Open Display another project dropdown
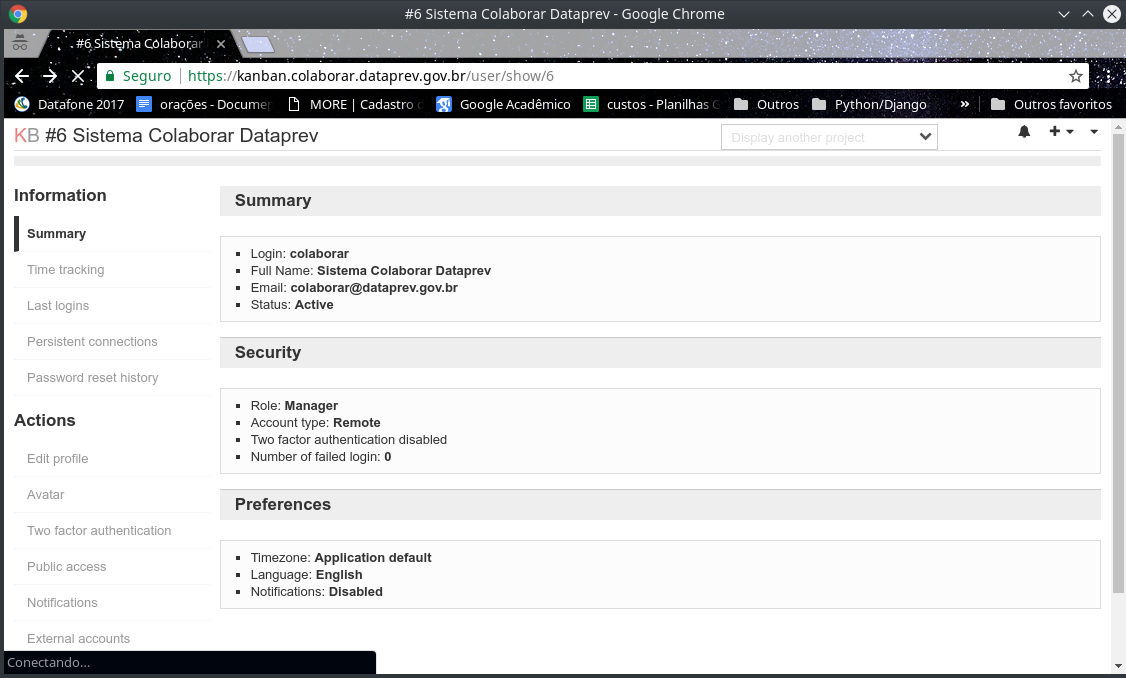This screenshot has width=1126, height=678. point(829,137)
